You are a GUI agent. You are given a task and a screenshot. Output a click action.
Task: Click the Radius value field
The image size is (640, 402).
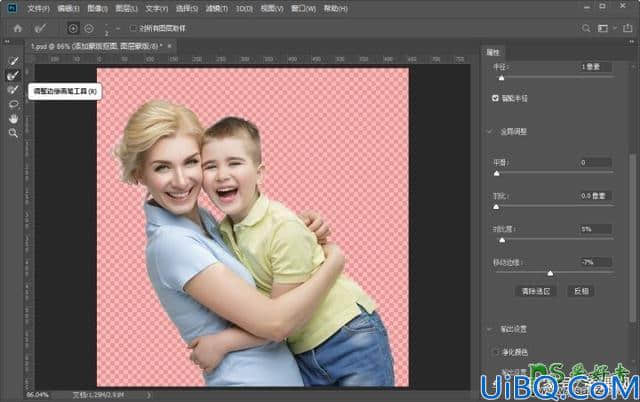pyautogui.click(x=596, y=67)
